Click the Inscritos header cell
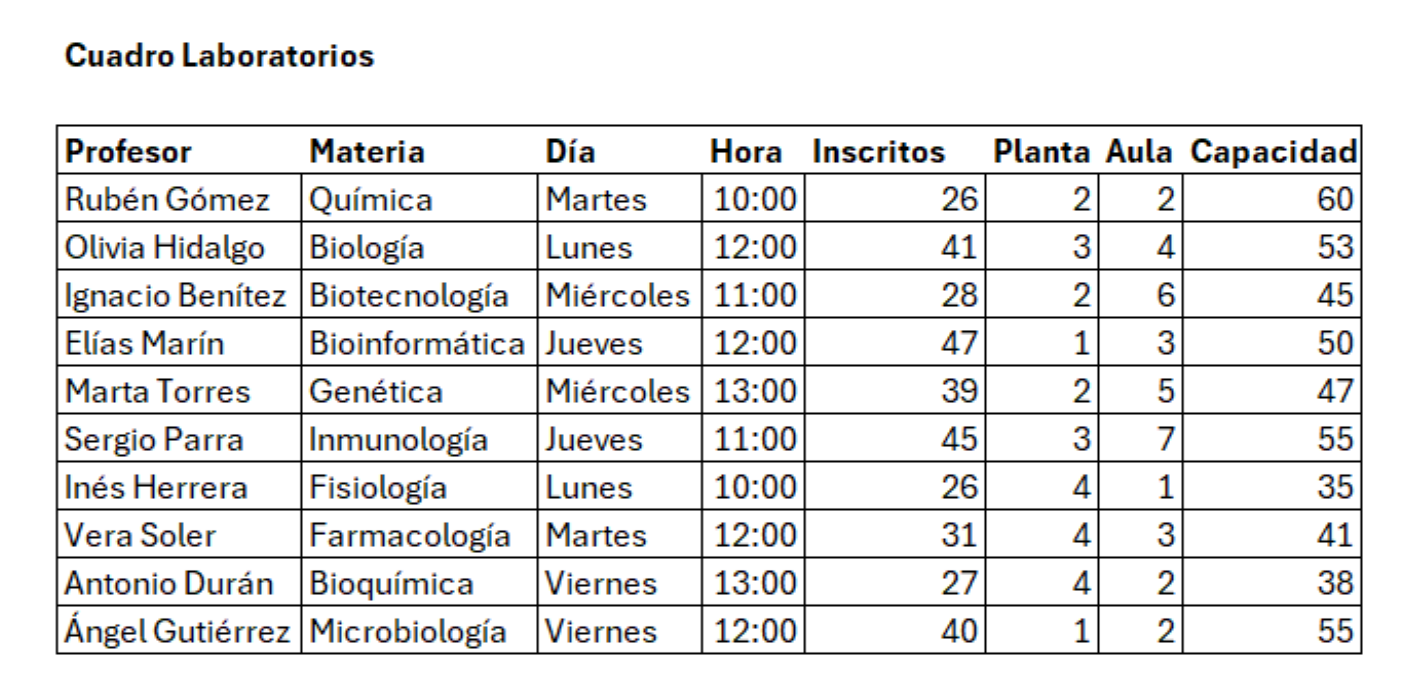The image size is (1419, 694). point(878,152)
